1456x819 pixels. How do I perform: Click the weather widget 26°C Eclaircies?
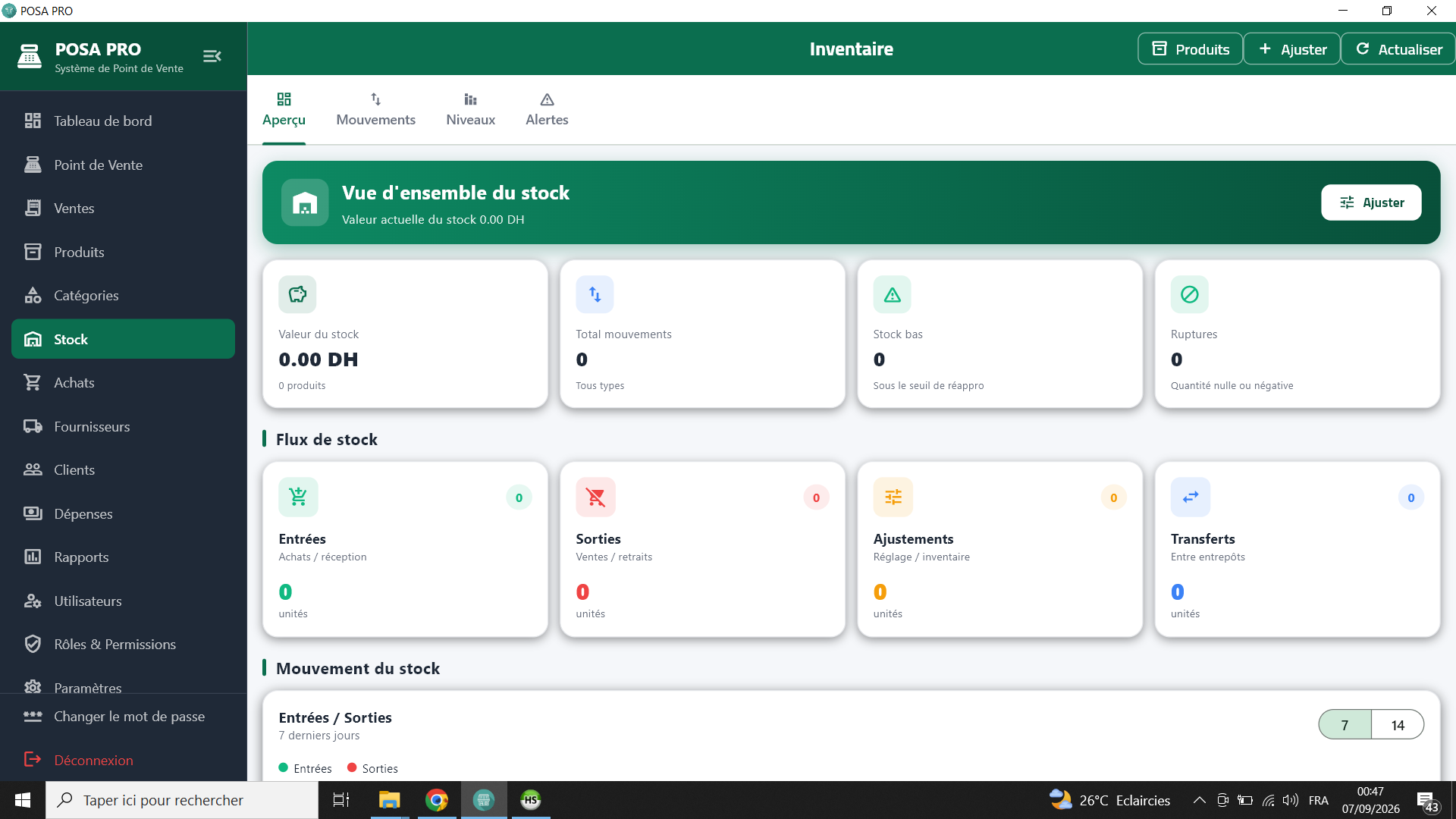1109,800
